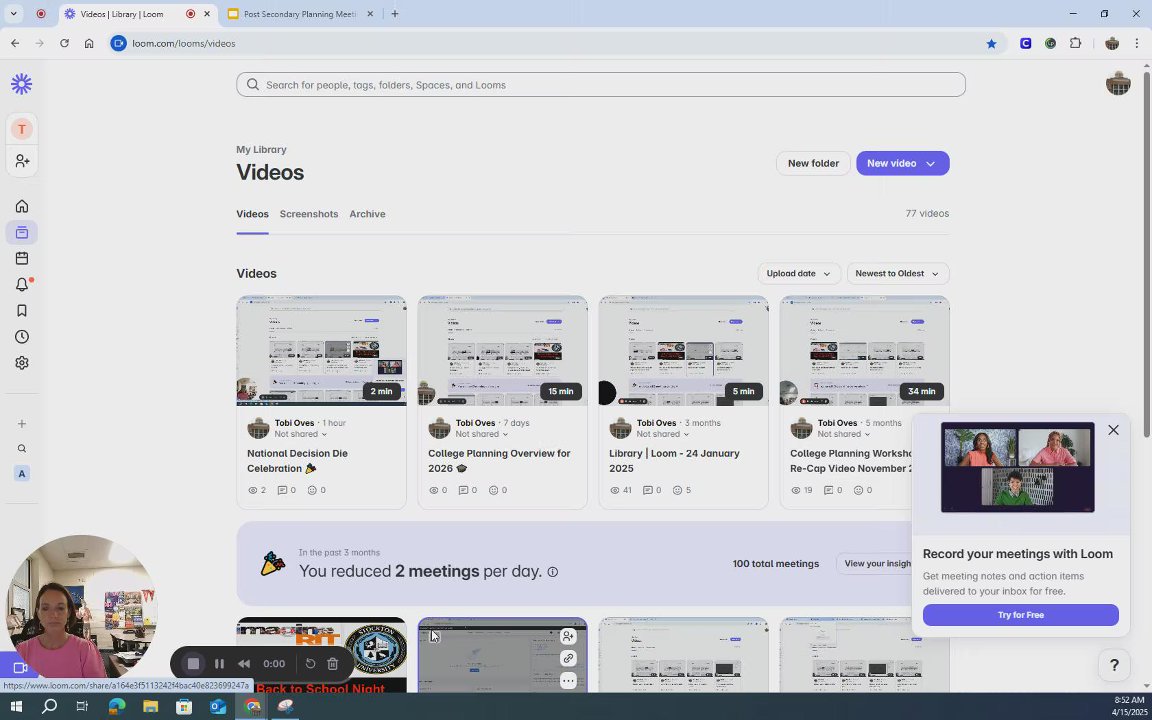This screenshot has height=720, width=1152.
Task: Open Outlook from taskbar
Action: click(218, 707)
